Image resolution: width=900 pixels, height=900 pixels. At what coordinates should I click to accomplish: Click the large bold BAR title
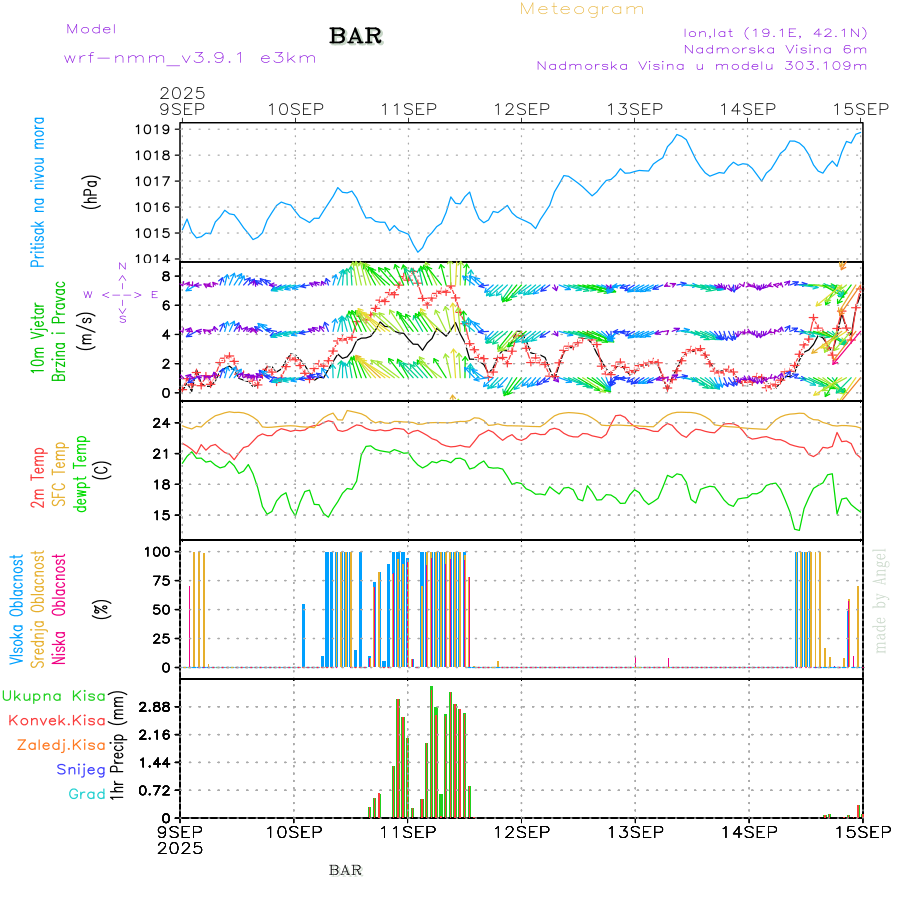pyautogui.click(x=356, y=37)
